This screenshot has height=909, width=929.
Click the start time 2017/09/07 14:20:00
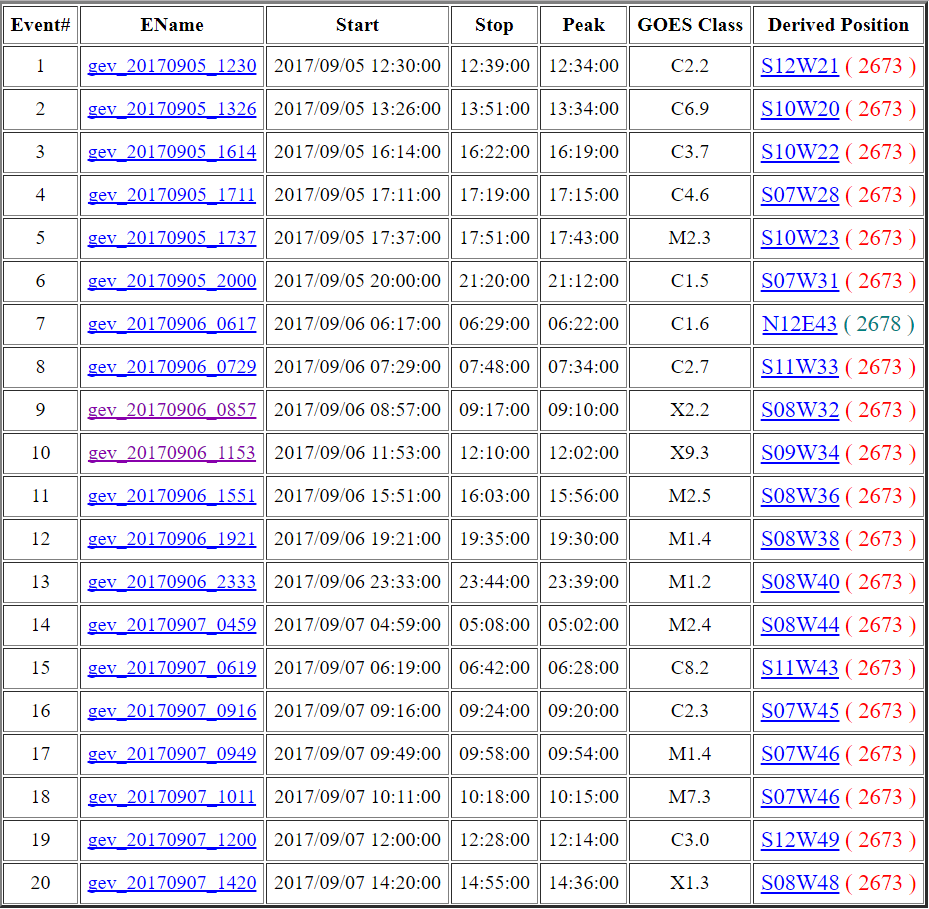point(357,882)
